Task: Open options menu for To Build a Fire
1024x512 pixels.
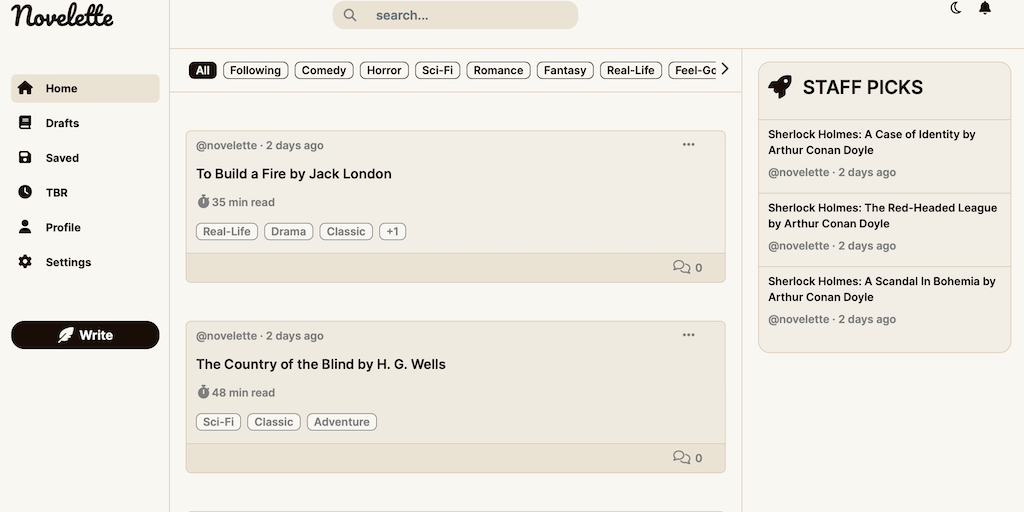Action: click(x=688, y=145)
